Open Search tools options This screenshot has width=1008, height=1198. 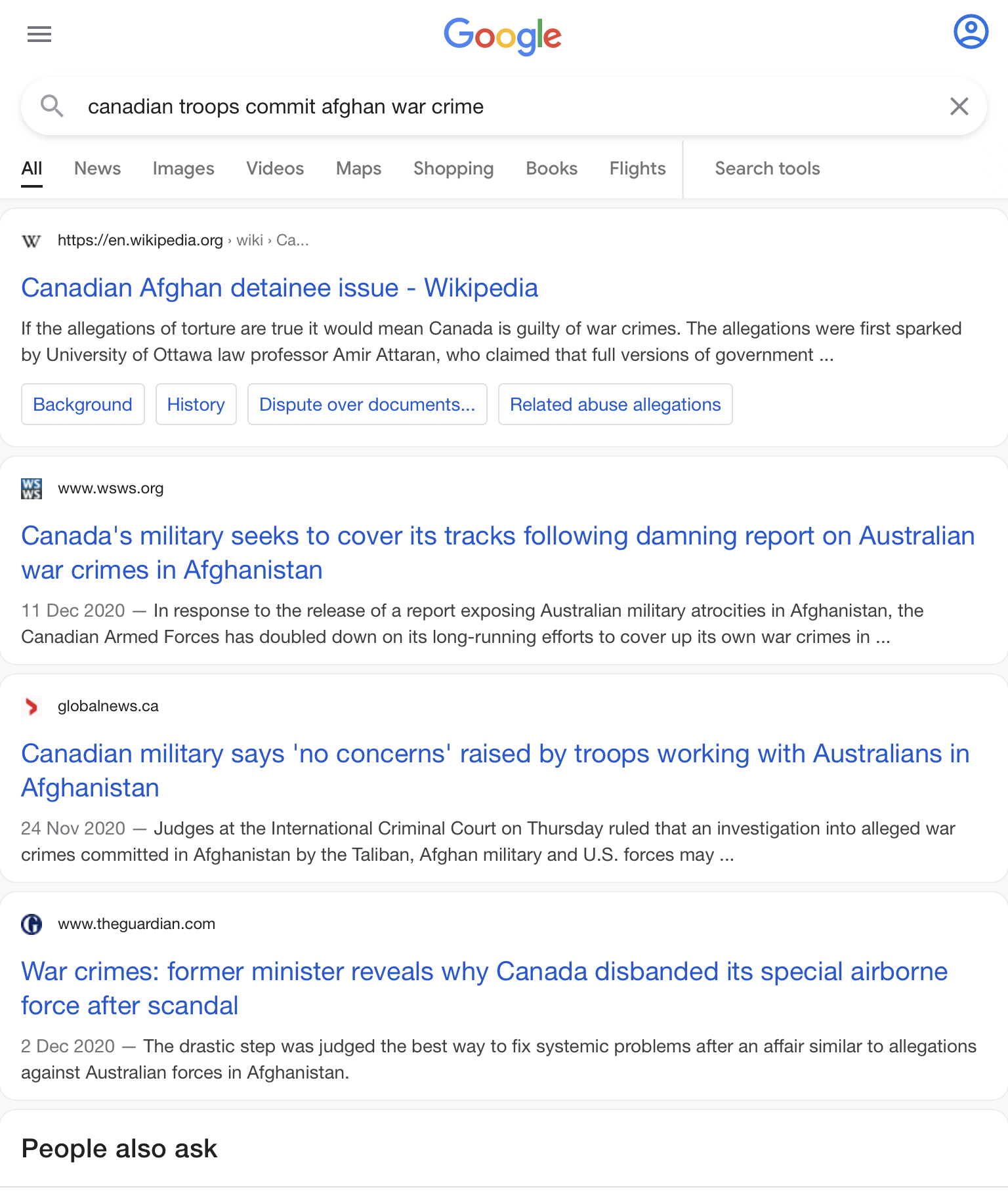(767, 169)
